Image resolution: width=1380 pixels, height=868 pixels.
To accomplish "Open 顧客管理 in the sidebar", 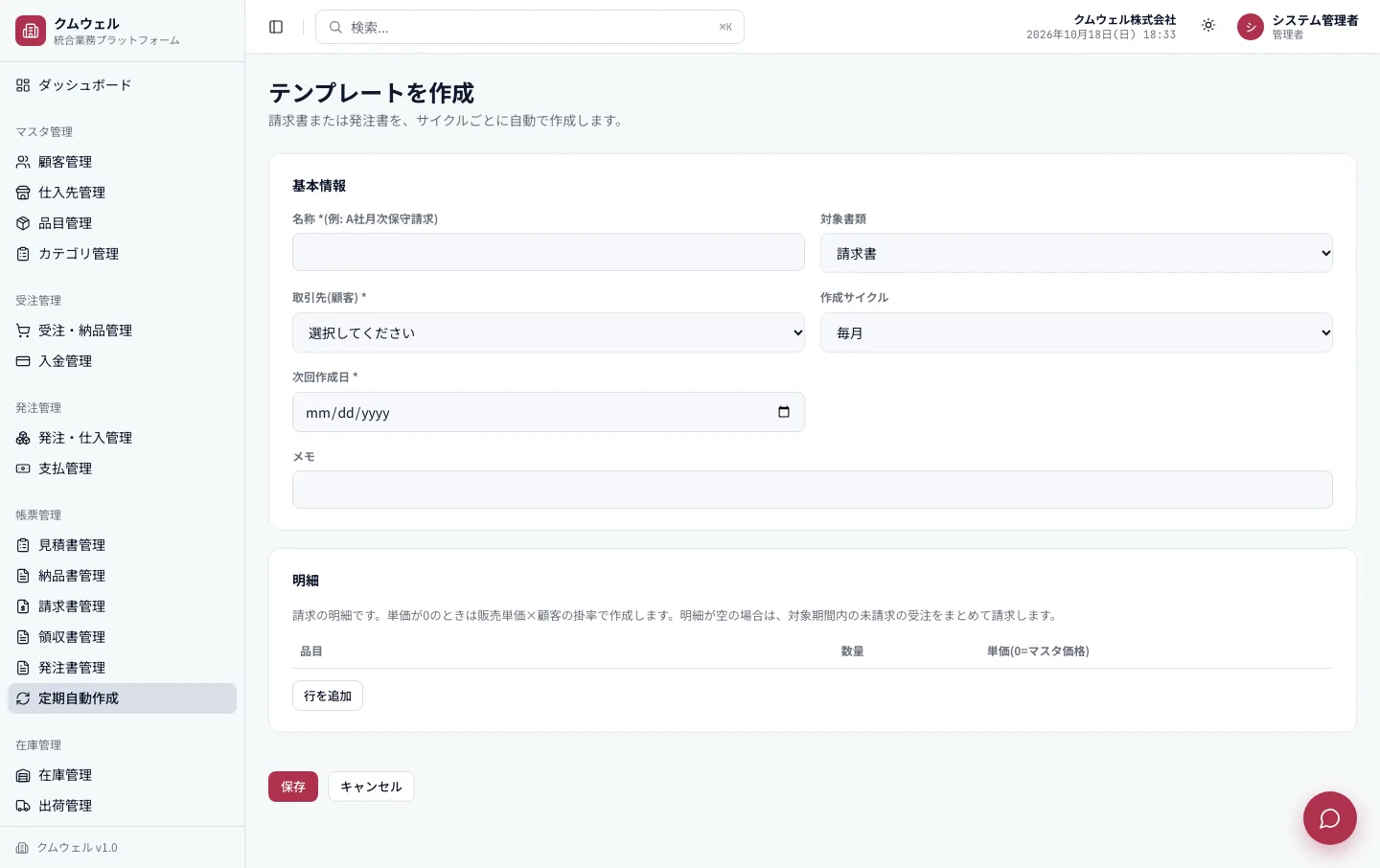I will tap(122, 162).
